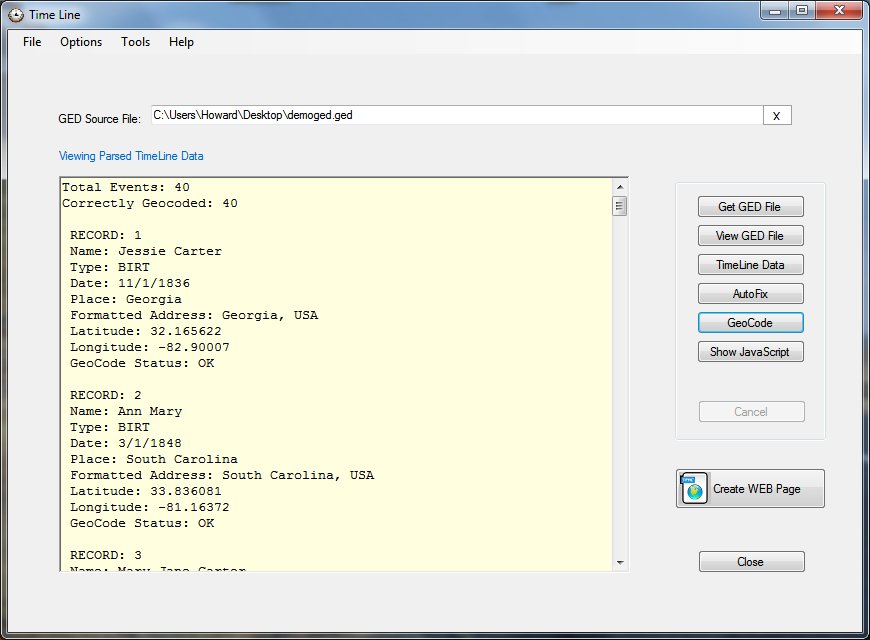Show the generated JavaScript
Image resolution: width=870 pixels, height=640 pixels.
[x=750, y=351]
